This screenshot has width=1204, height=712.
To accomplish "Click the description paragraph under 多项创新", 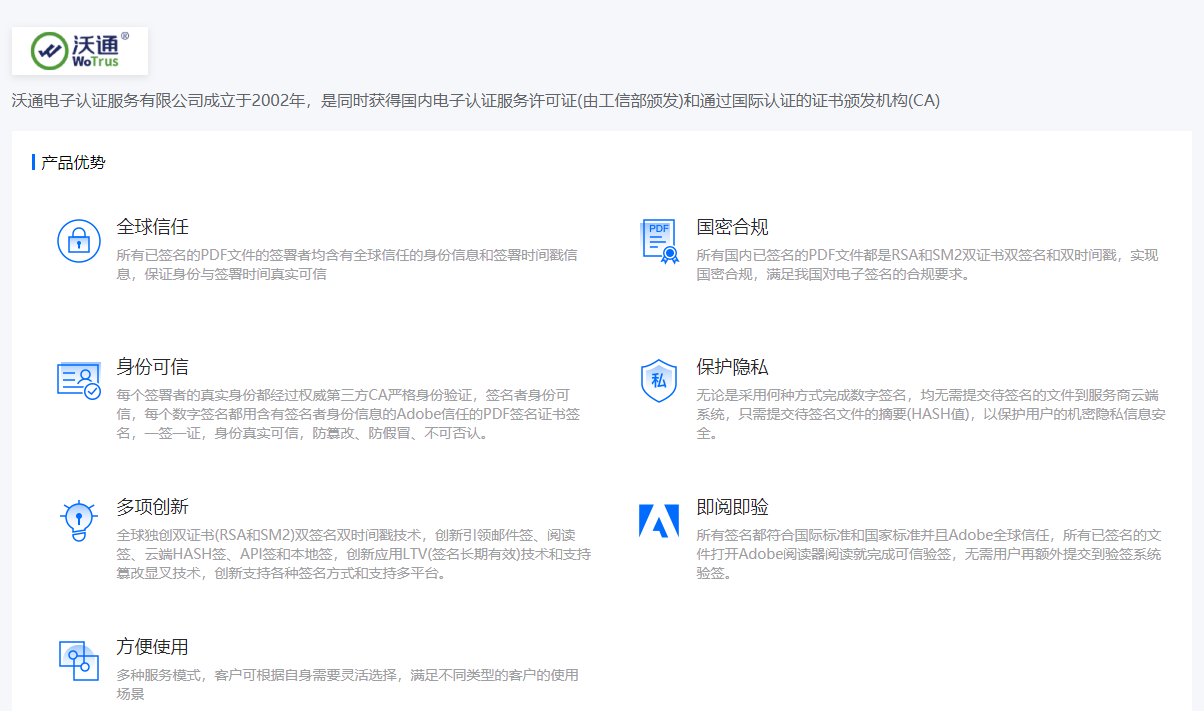I will [352, 554].
